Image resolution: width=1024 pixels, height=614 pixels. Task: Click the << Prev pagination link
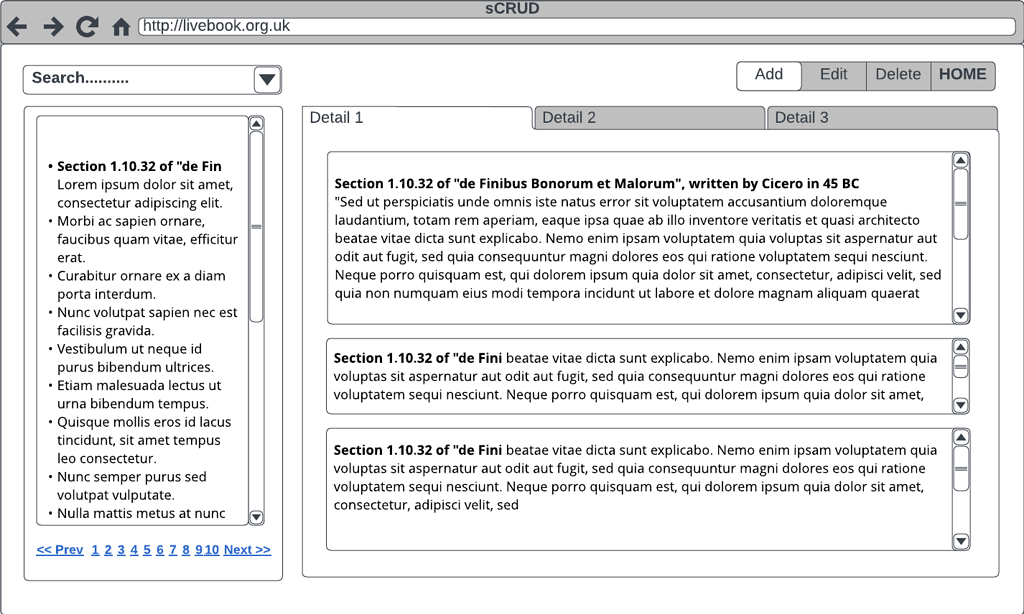pyautogui.click(x=60, y=550)
